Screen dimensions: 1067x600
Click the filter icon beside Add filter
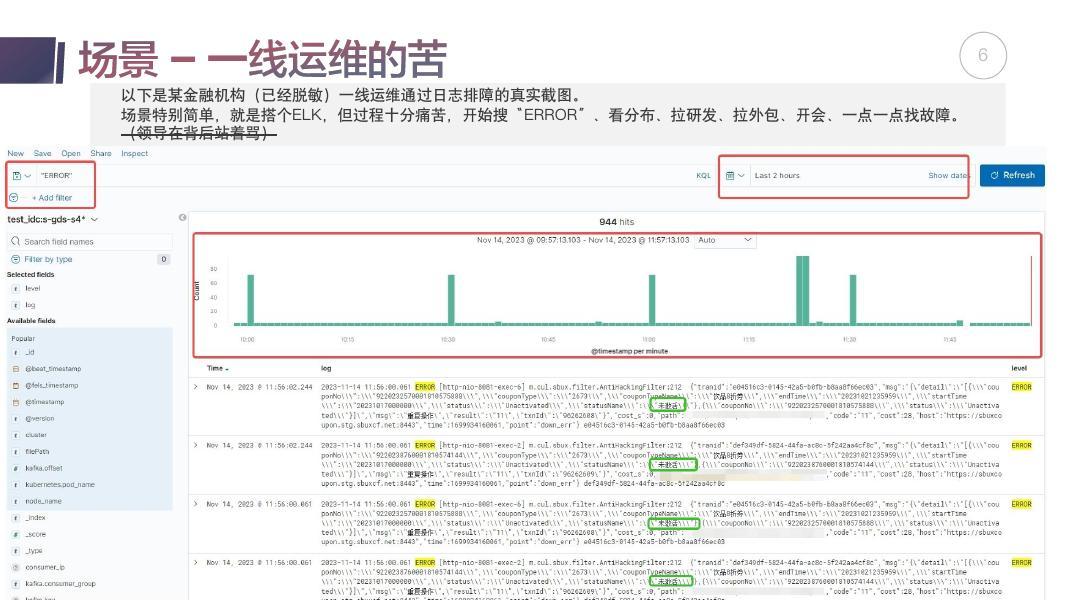click(x=13, y=197)
